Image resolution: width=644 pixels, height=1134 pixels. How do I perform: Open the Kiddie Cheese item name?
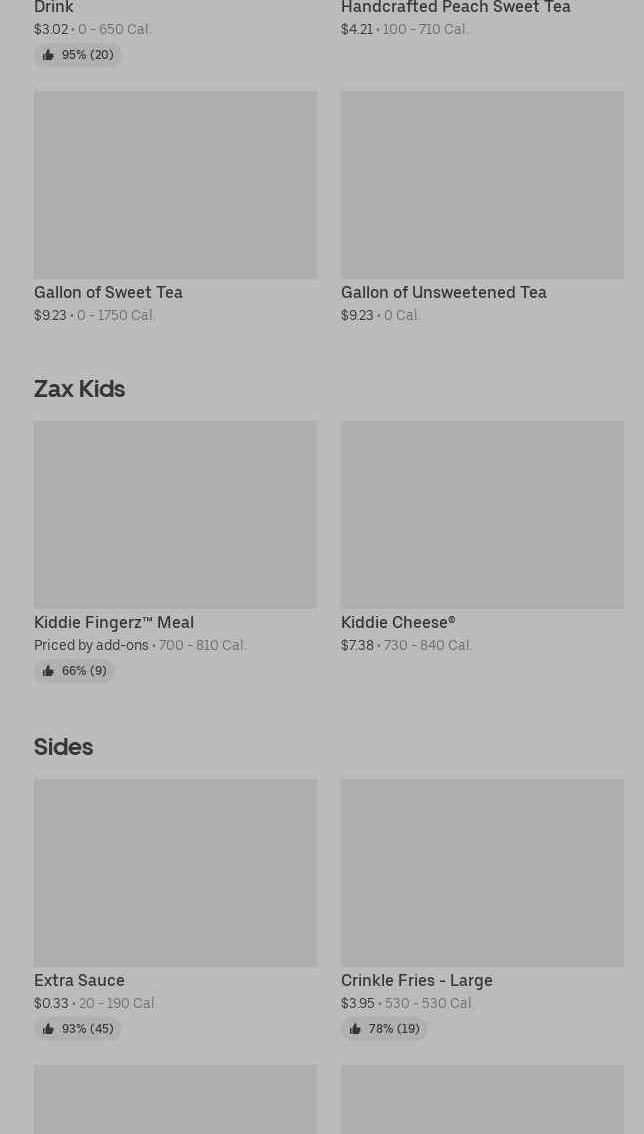click(398, 622)
